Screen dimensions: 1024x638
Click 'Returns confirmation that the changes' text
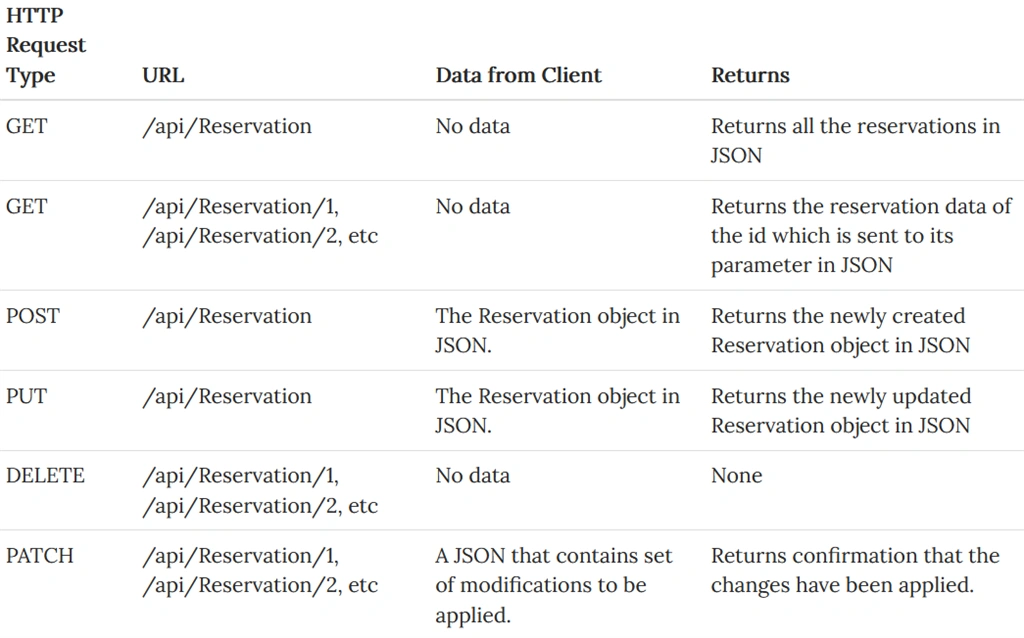pos(856,570)
